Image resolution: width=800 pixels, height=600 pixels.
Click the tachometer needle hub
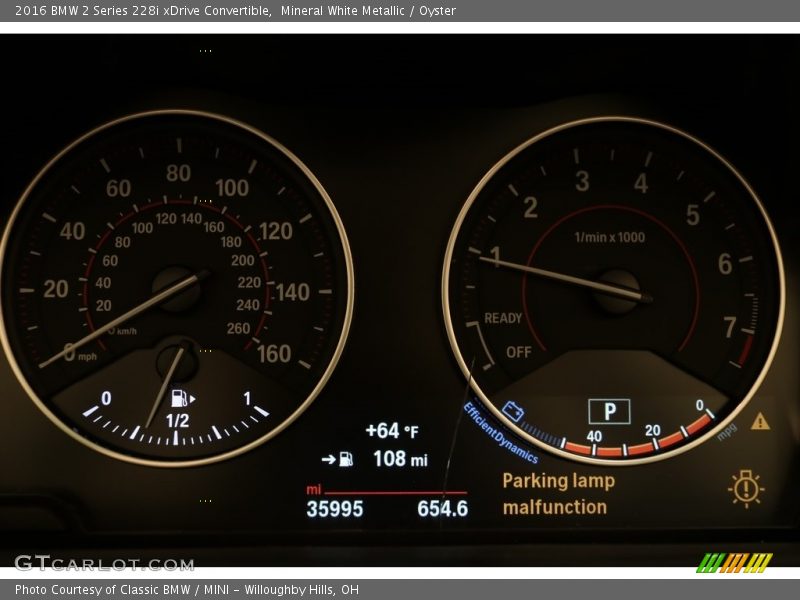pos(617,291)
